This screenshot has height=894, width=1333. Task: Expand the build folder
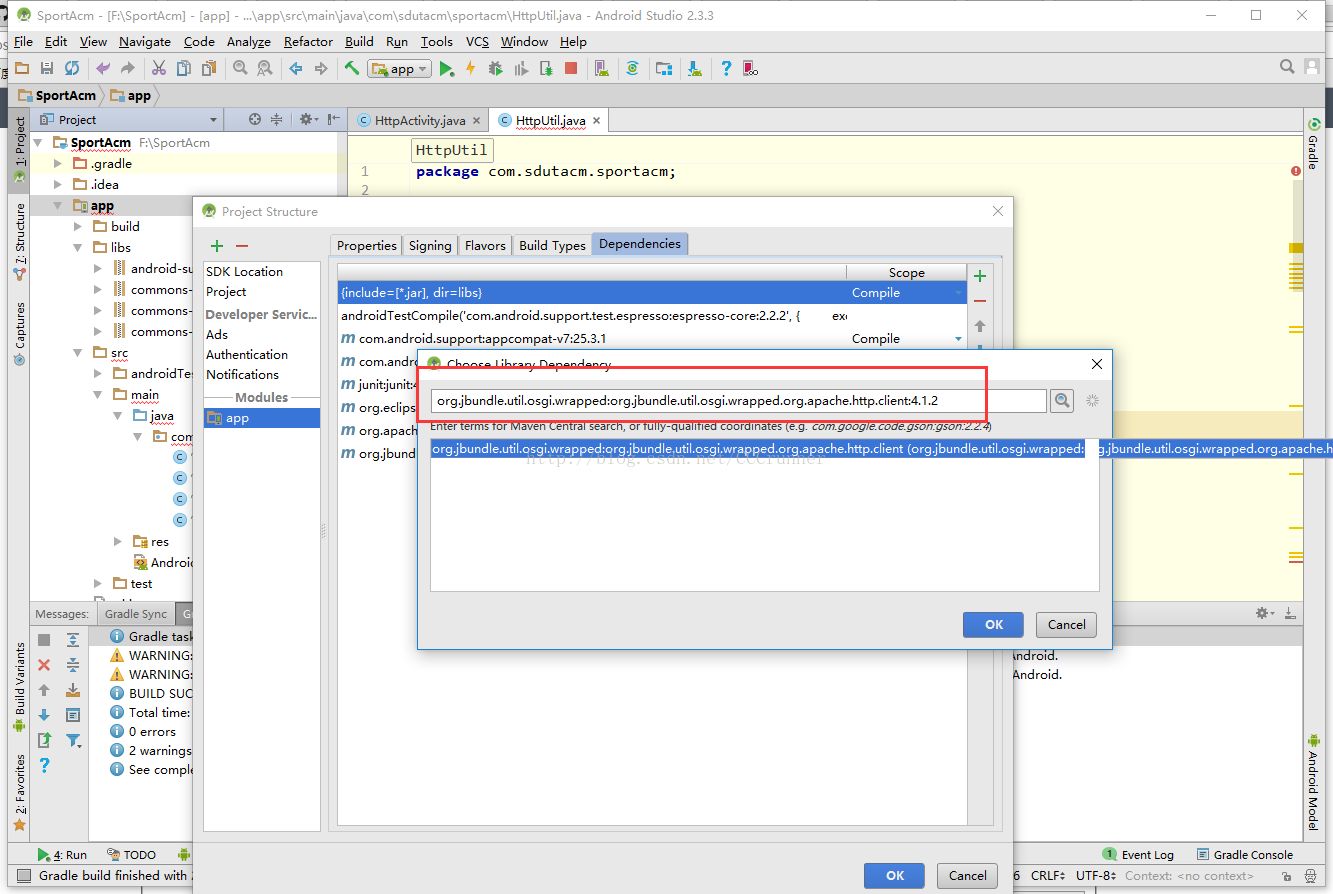coord(78,227)
